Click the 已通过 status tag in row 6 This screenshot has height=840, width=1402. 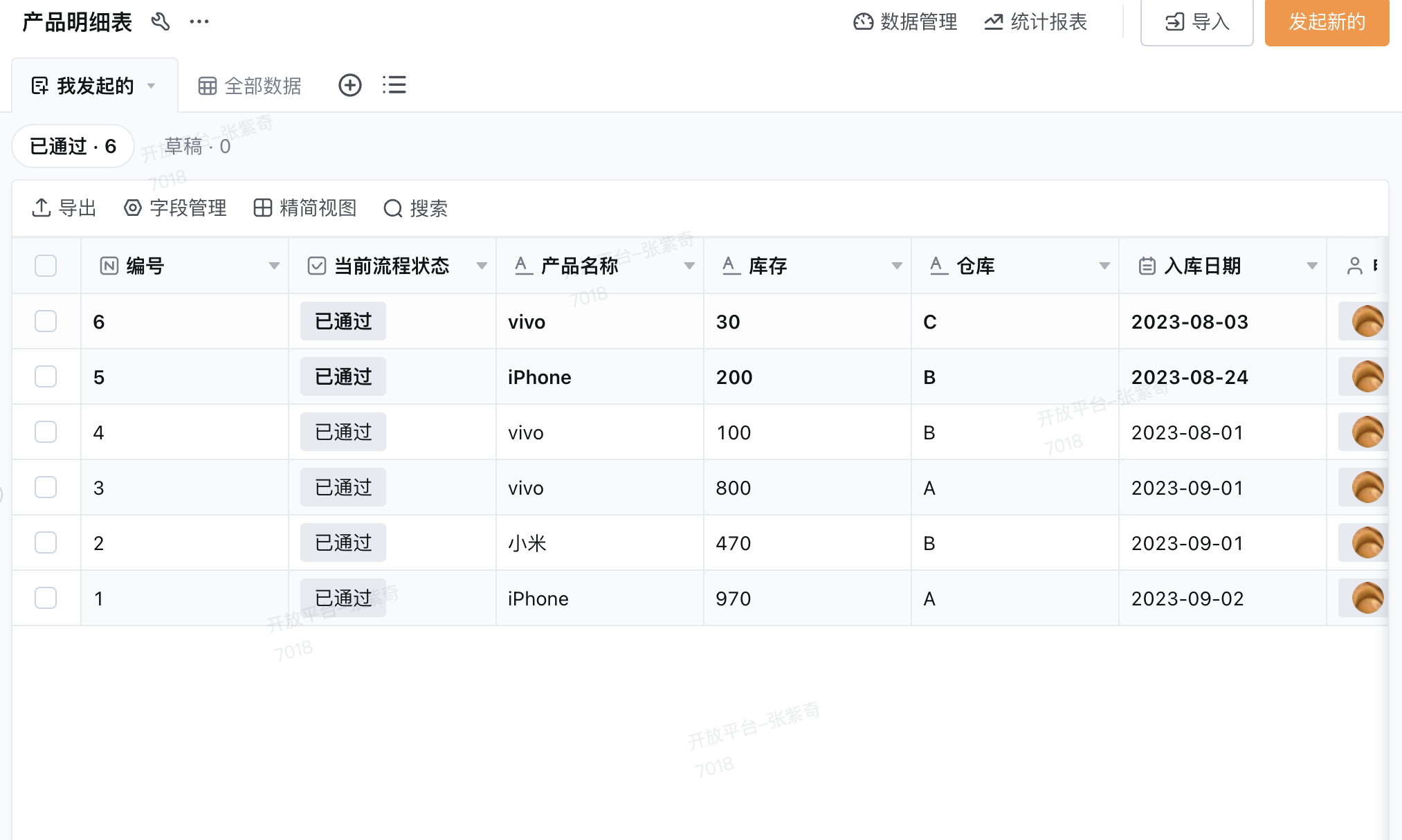coord(343,321)
